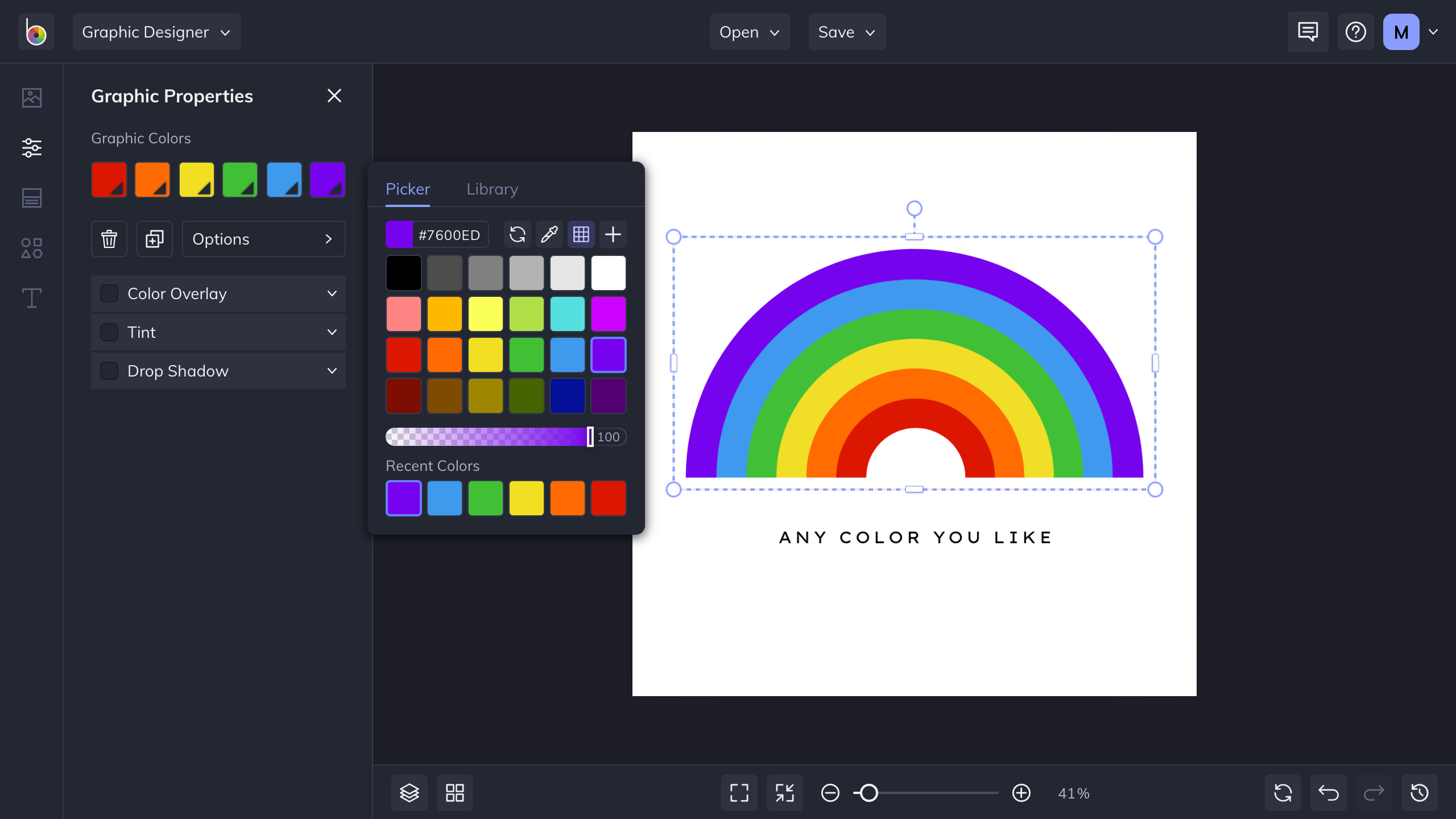
Task: Click the #7600ED hex value field
Action: pyautogui.click(x=449, y=234)
